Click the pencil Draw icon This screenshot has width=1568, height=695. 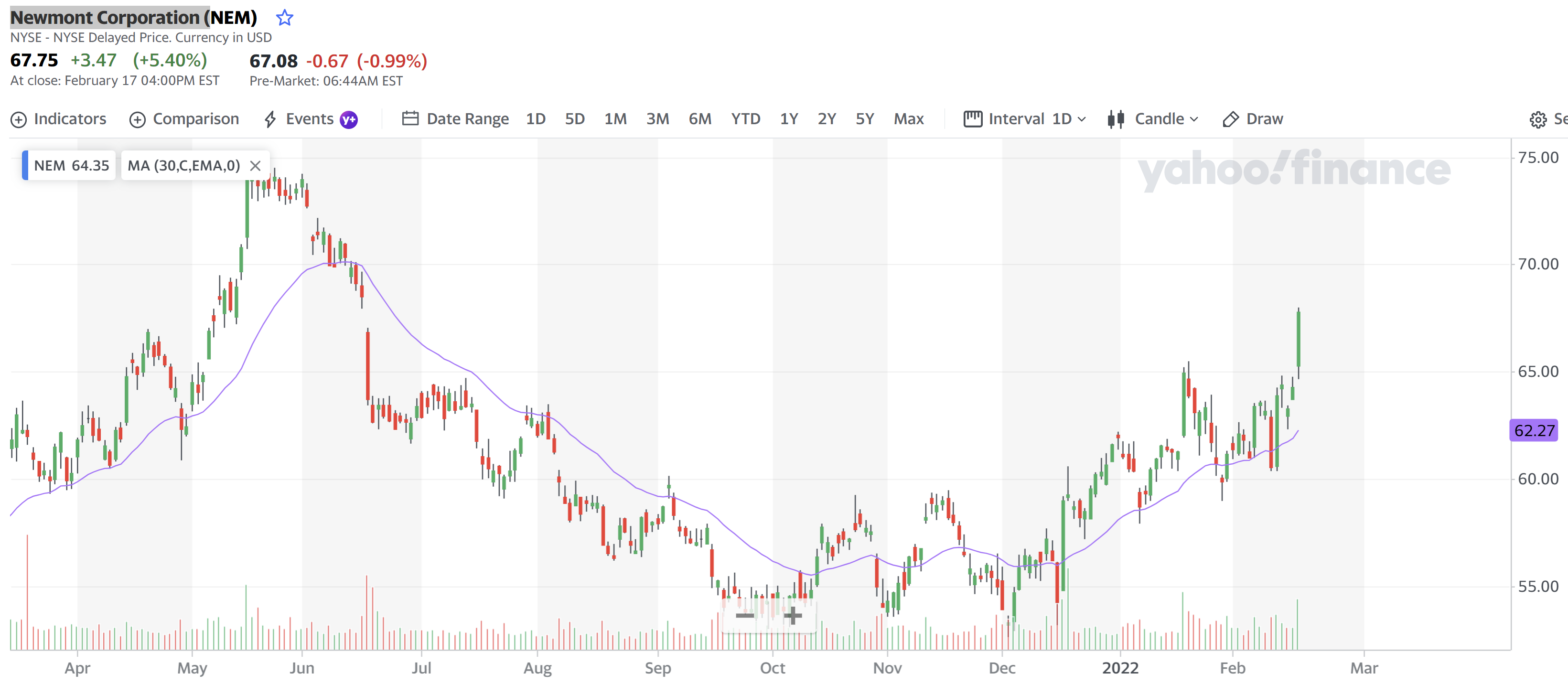[1230, 119]
